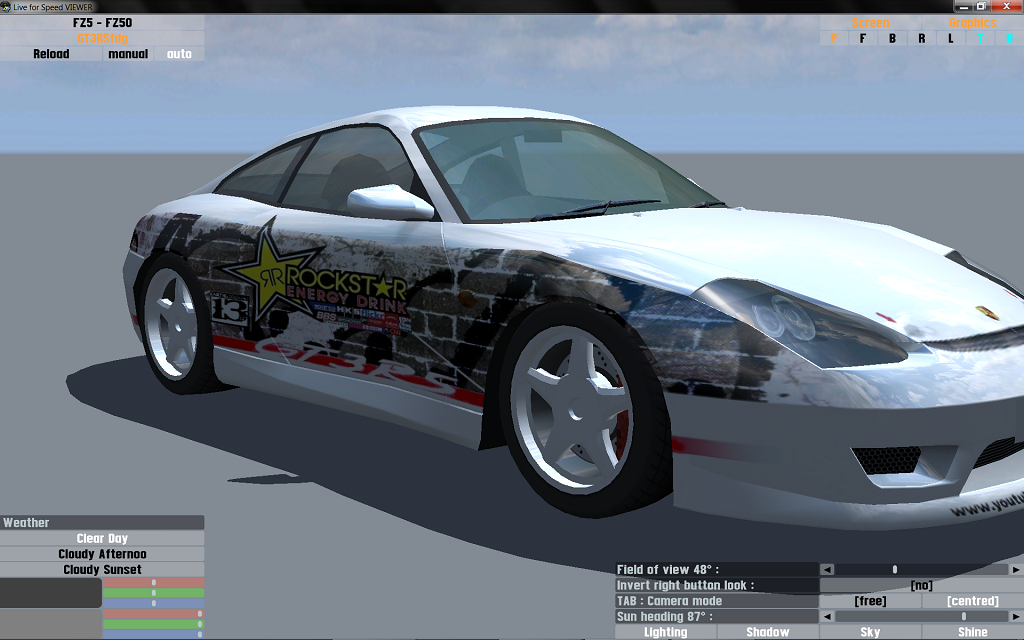Set camera mode to [centred]
Image resolution: width=1024 pixels, height=640 pixels.
(972, 601)
